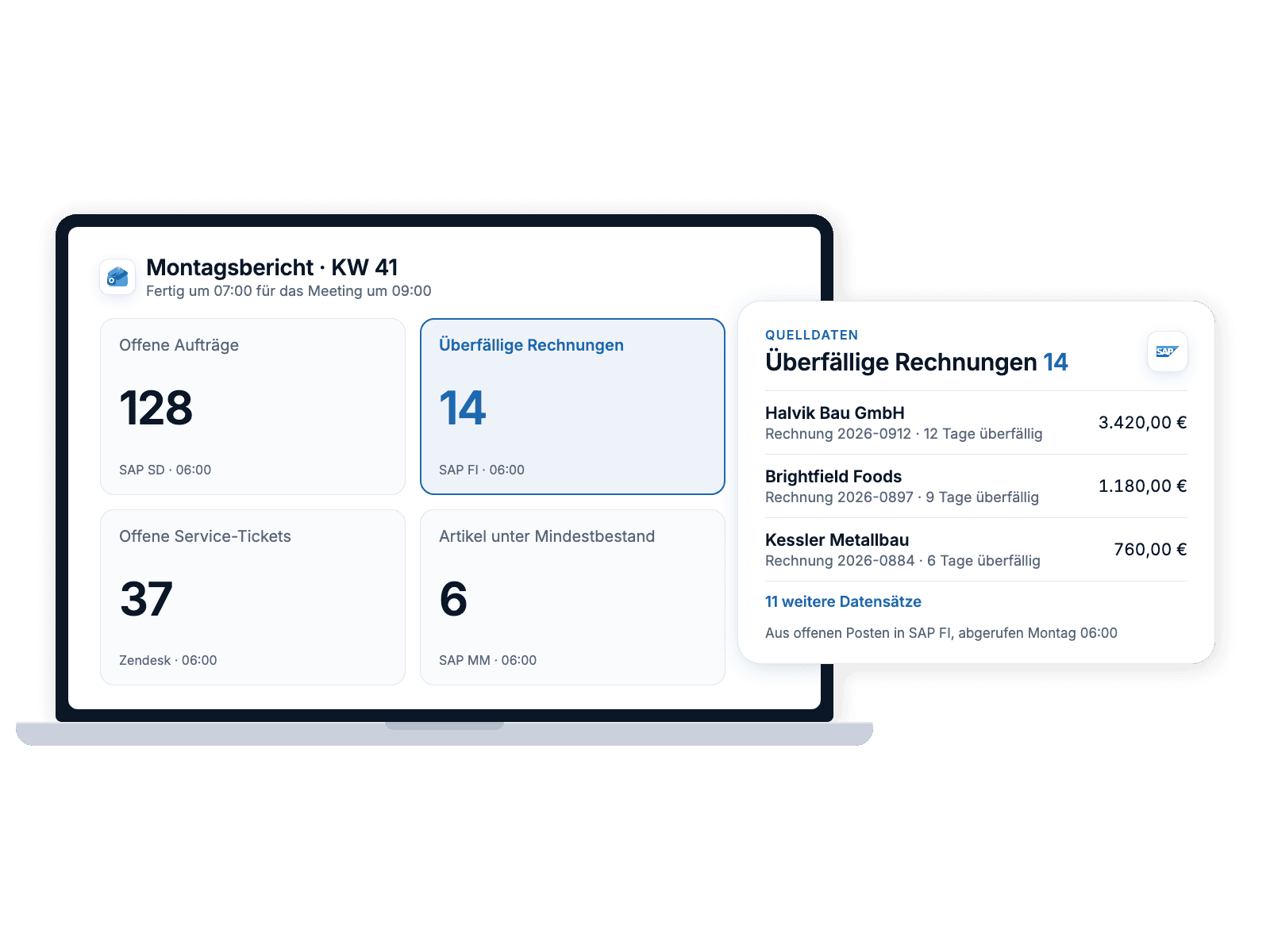Viewport: 1270px width, 952px height.
Task: Open the Artikel unter Mindestbestand card
Action: pos(572,597)
